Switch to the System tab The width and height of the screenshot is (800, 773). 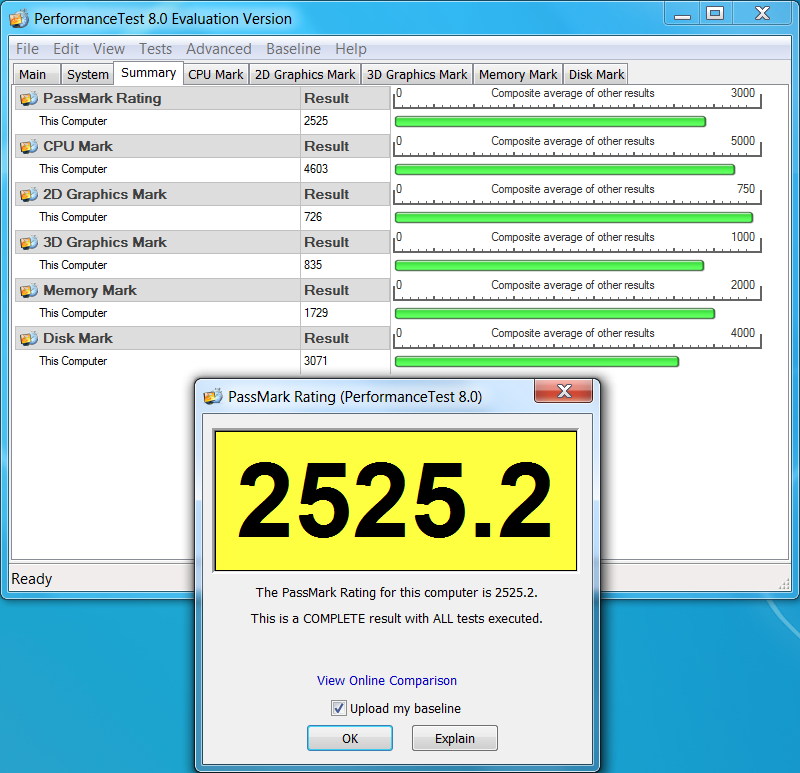(x=87, y=74)
